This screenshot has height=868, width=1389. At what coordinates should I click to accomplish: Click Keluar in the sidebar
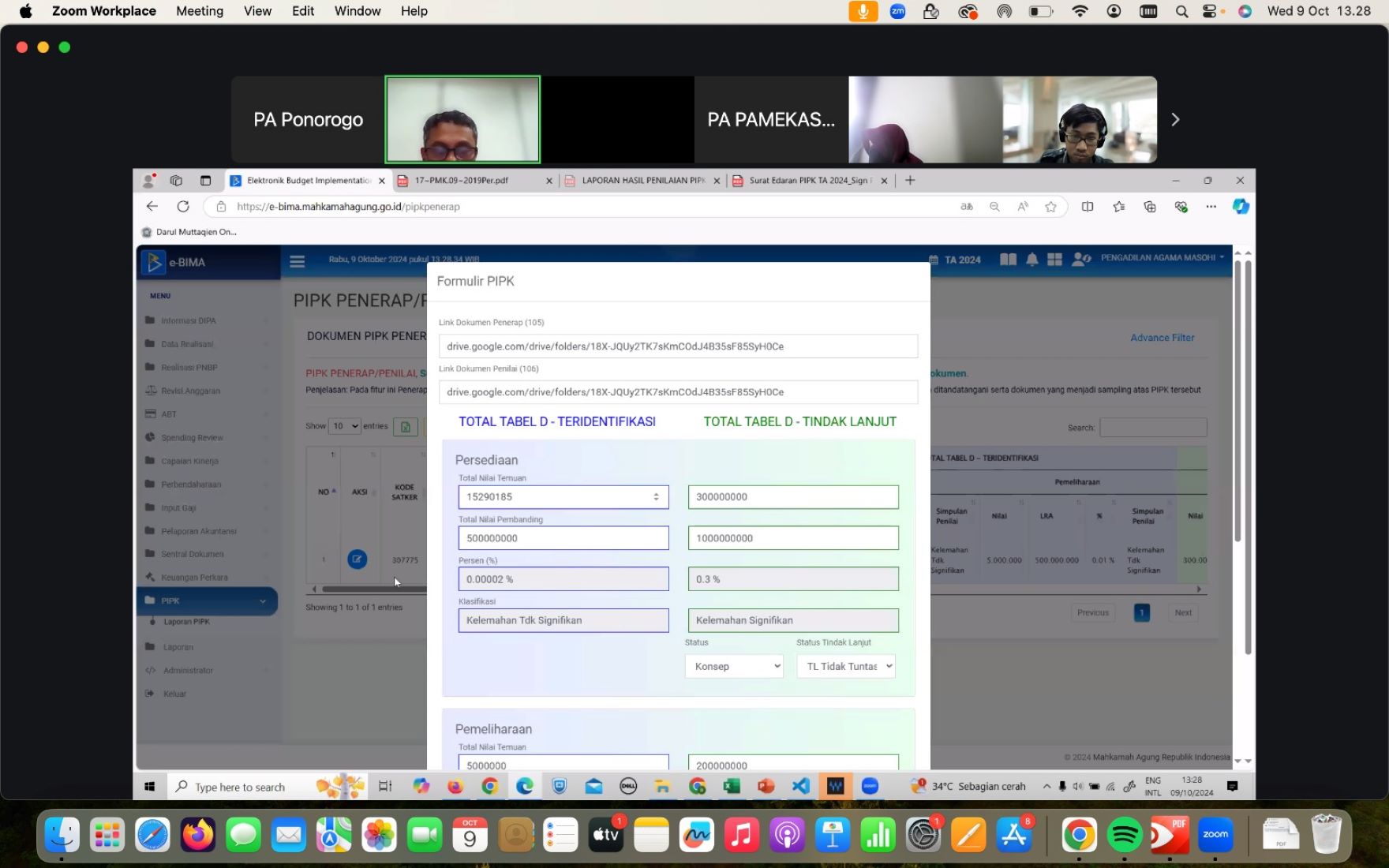coord(174,694)
